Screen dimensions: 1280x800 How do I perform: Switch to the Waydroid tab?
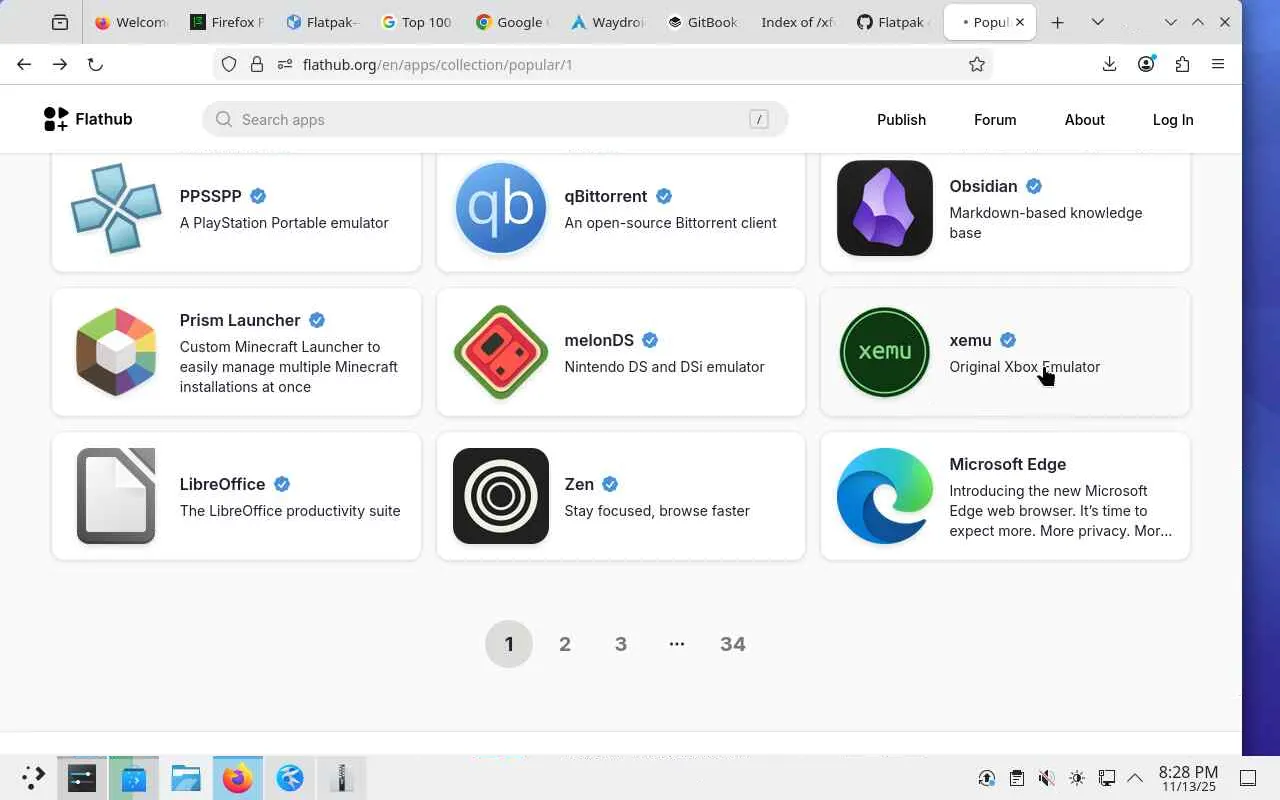click(x=608, y=22)
